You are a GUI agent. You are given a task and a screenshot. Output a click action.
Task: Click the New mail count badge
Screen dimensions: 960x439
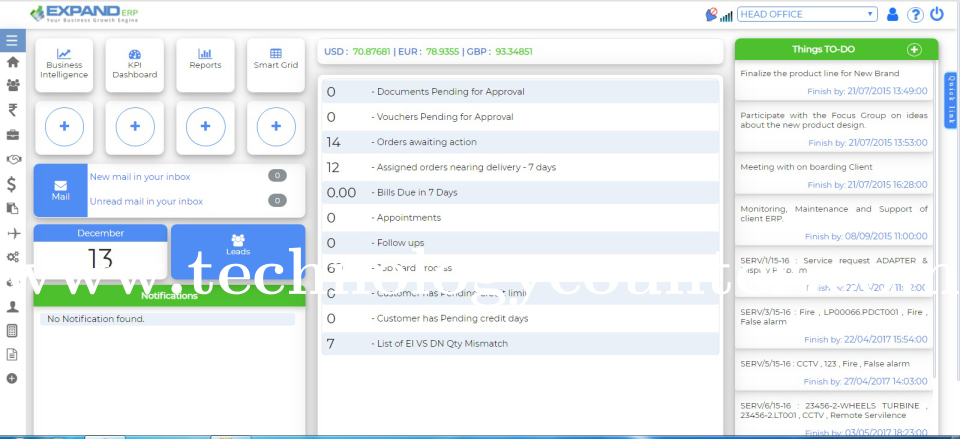[277, 176]
